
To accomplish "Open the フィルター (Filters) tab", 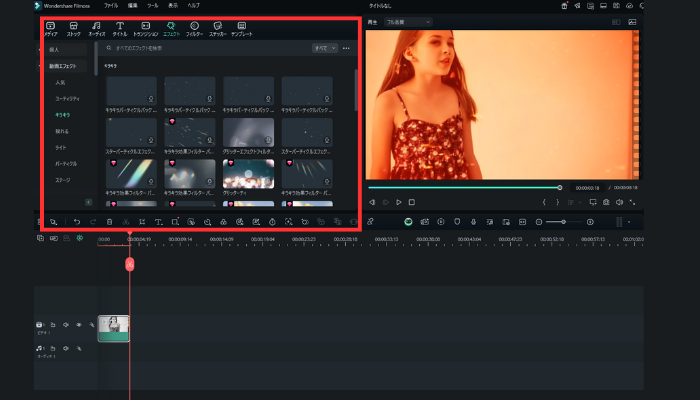I will (194, 29).
